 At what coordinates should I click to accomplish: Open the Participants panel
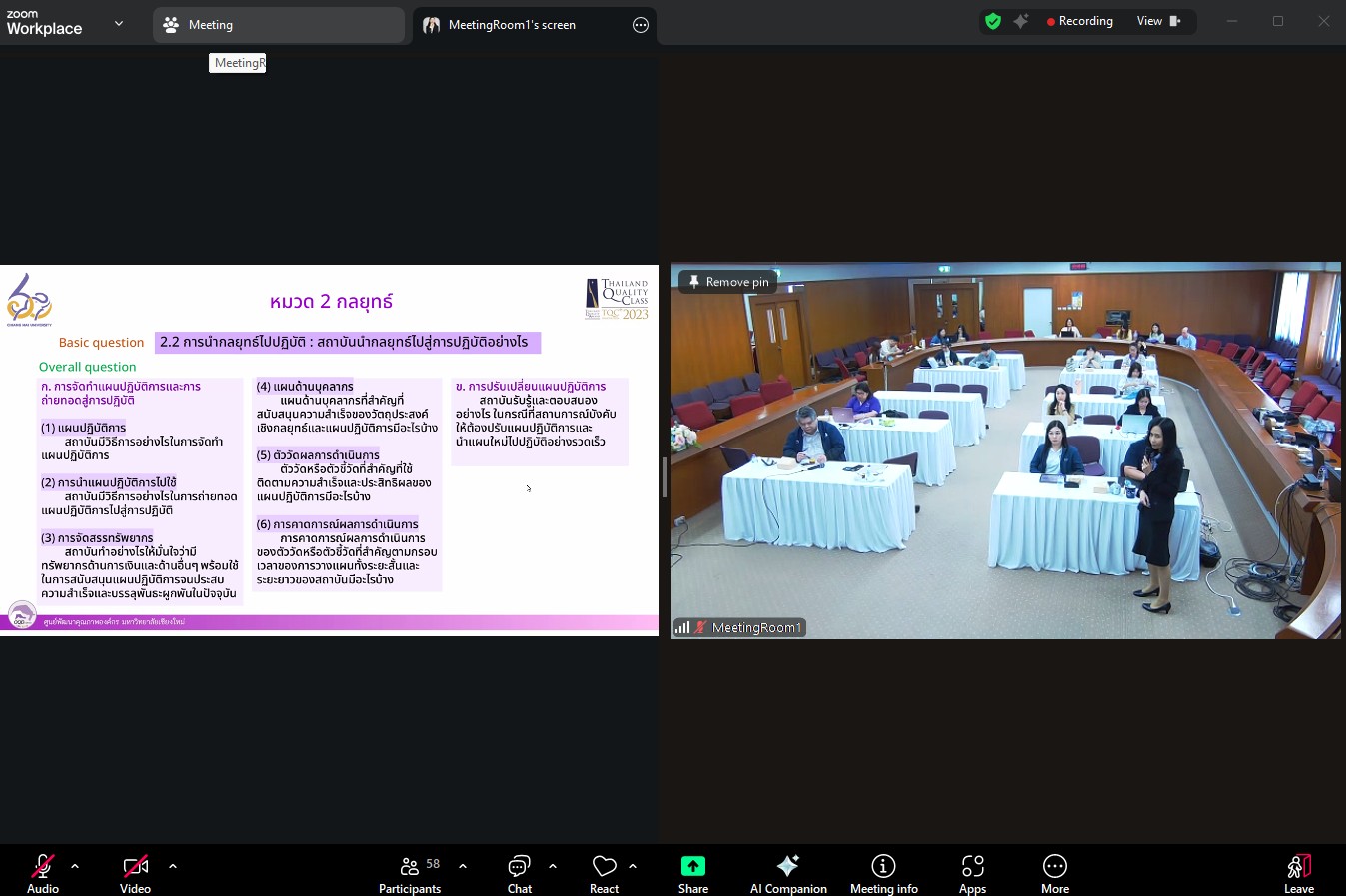coord(410,871)
